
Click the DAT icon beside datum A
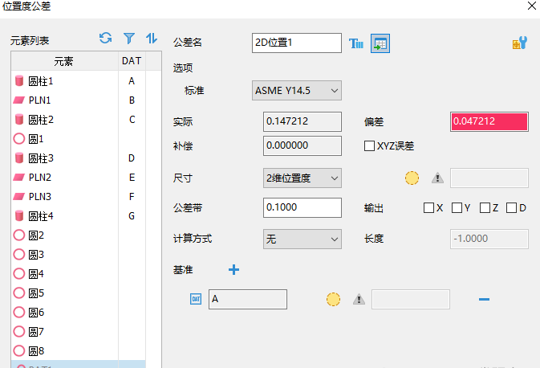coord(196,299)
